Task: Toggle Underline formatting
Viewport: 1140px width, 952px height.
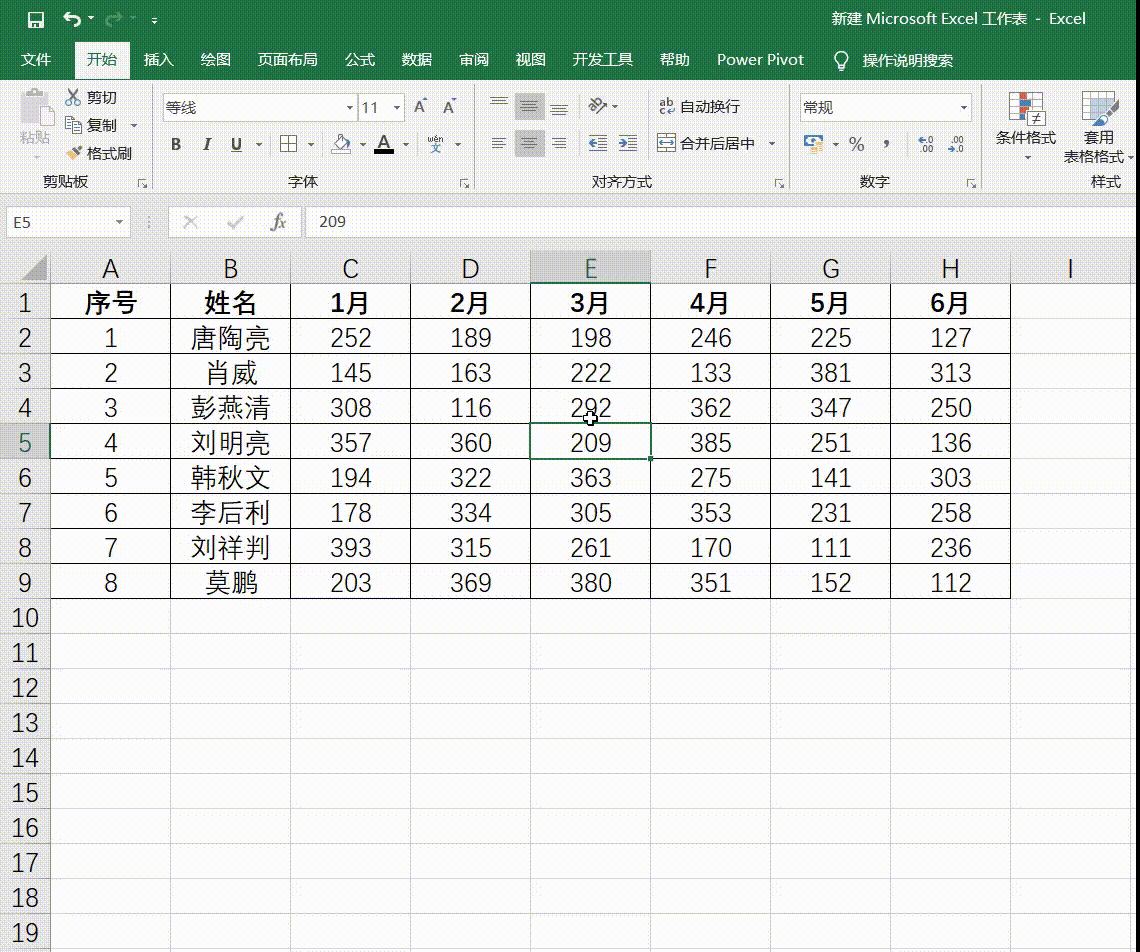Action: click(236, 144)
